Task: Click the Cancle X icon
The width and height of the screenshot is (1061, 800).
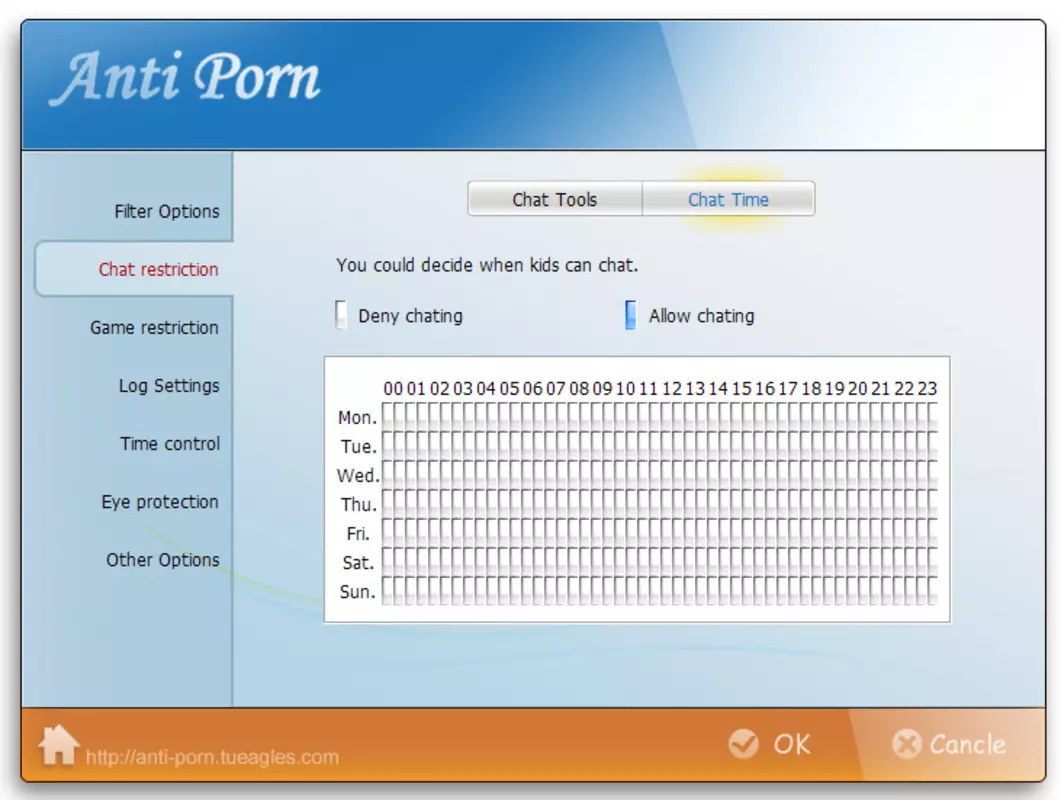Action: pos(906,744)
